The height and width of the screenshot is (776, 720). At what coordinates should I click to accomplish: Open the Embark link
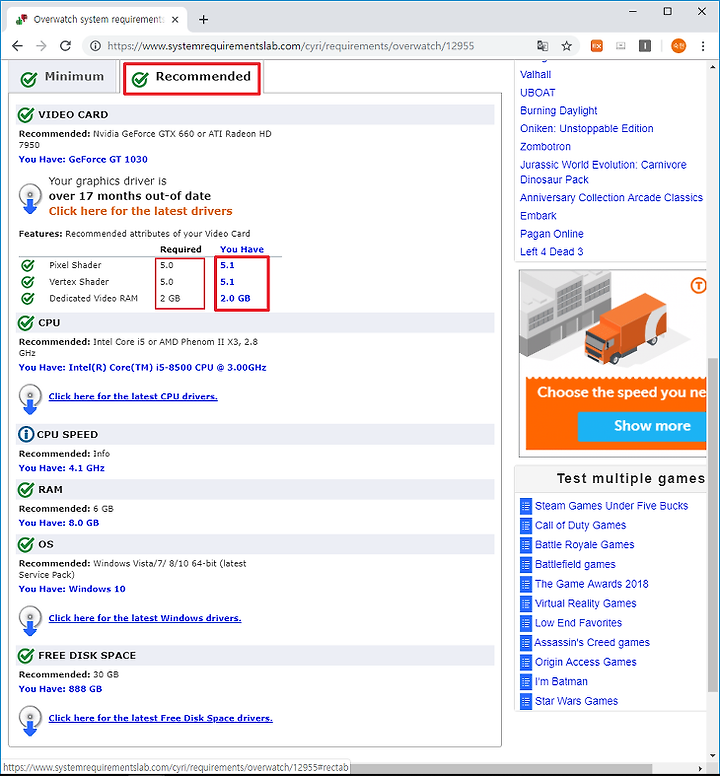pos(538,216)
